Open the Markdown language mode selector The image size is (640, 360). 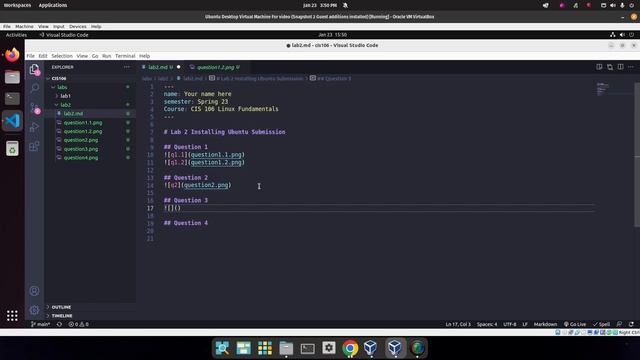point(545,324)
